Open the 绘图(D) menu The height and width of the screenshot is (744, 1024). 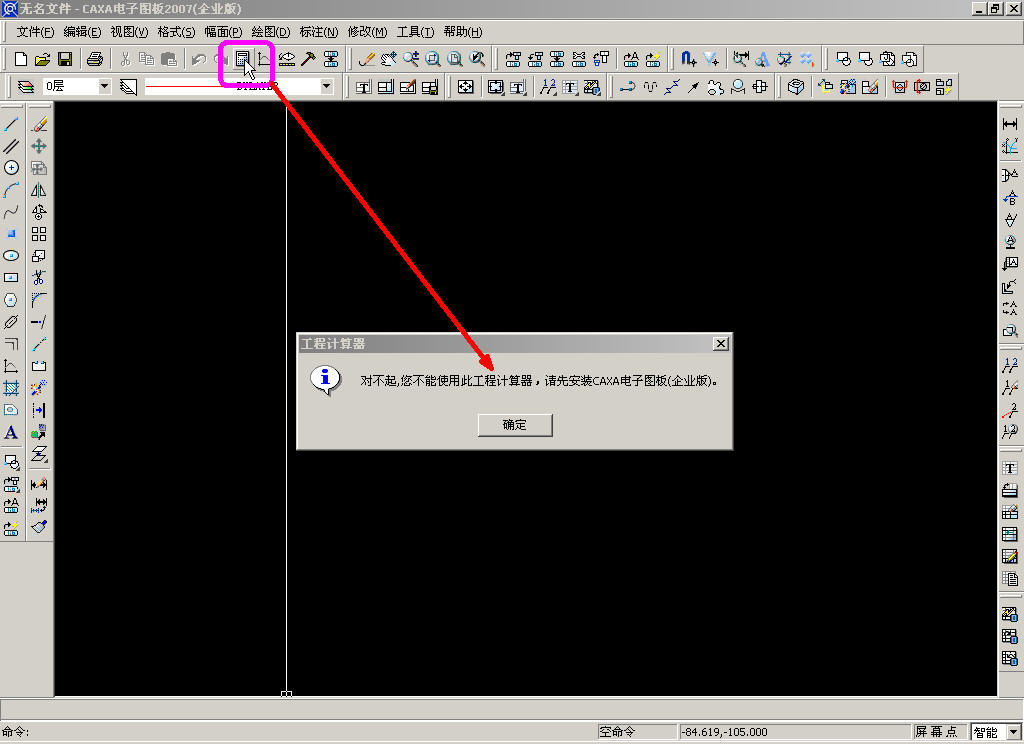pyautogui.click(x=270, y=31)
